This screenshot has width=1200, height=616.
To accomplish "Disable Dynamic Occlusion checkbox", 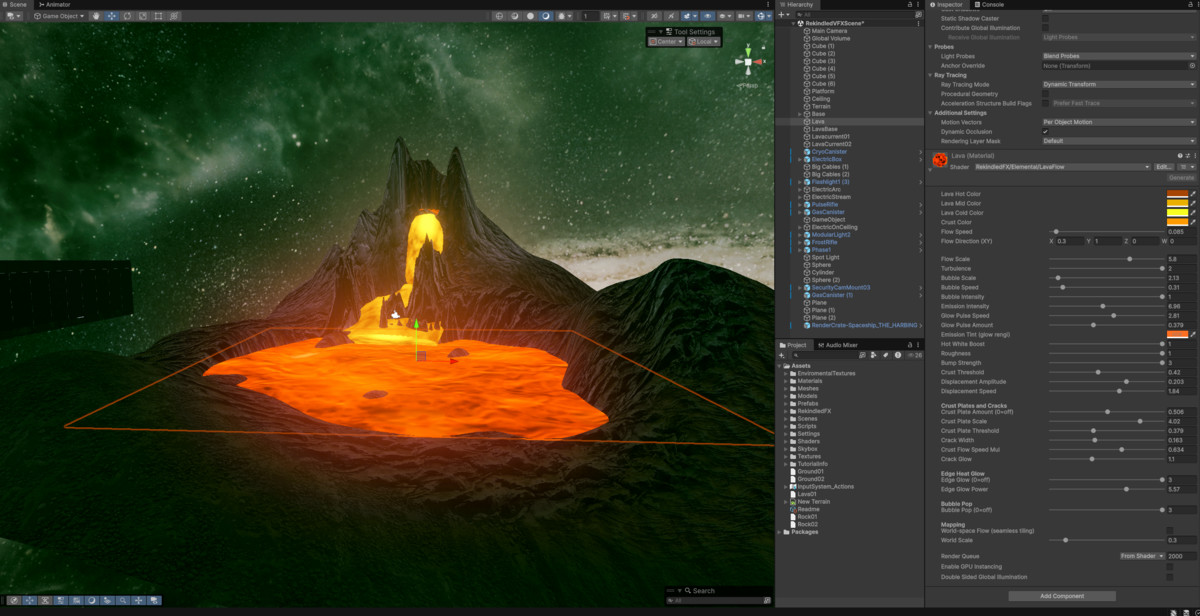I will [x=1046, y=131].
